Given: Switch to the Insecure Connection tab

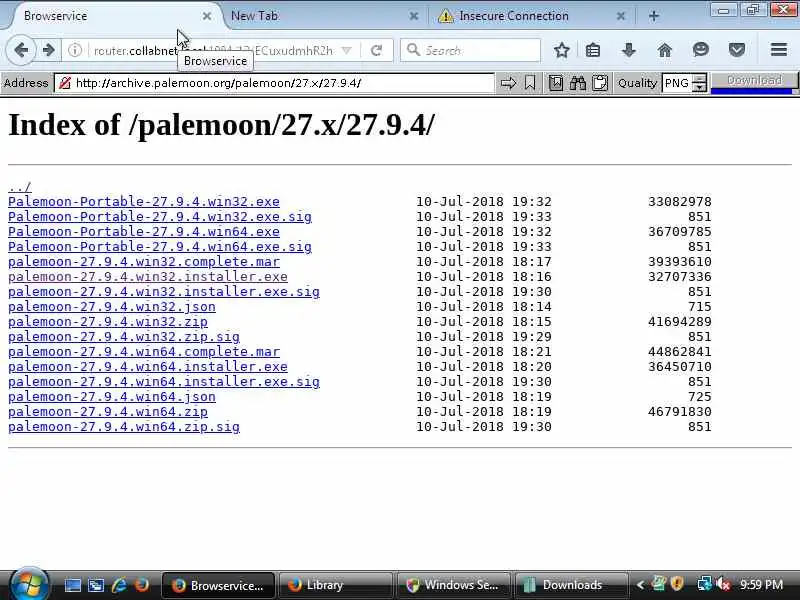Looking at the screenshot, I should [513, 16].
